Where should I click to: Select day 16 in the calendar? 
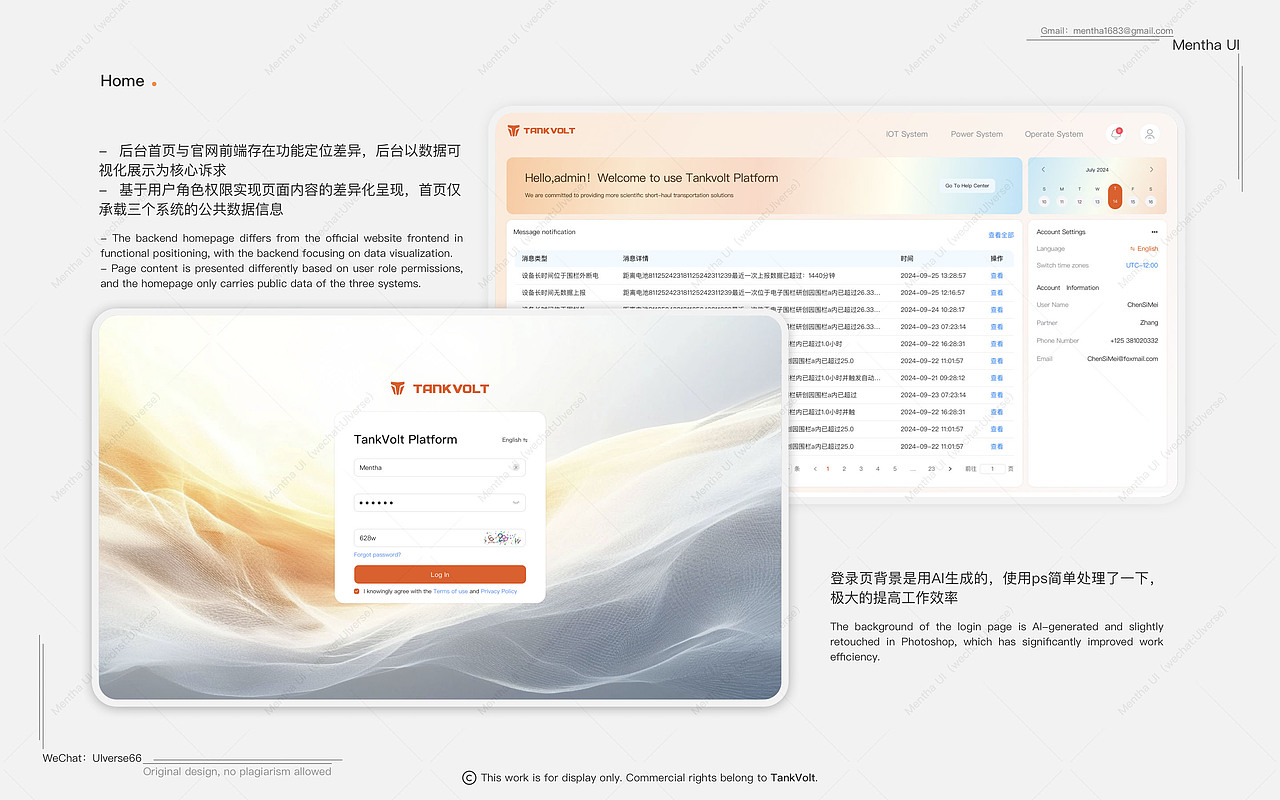coord(1151,201)
